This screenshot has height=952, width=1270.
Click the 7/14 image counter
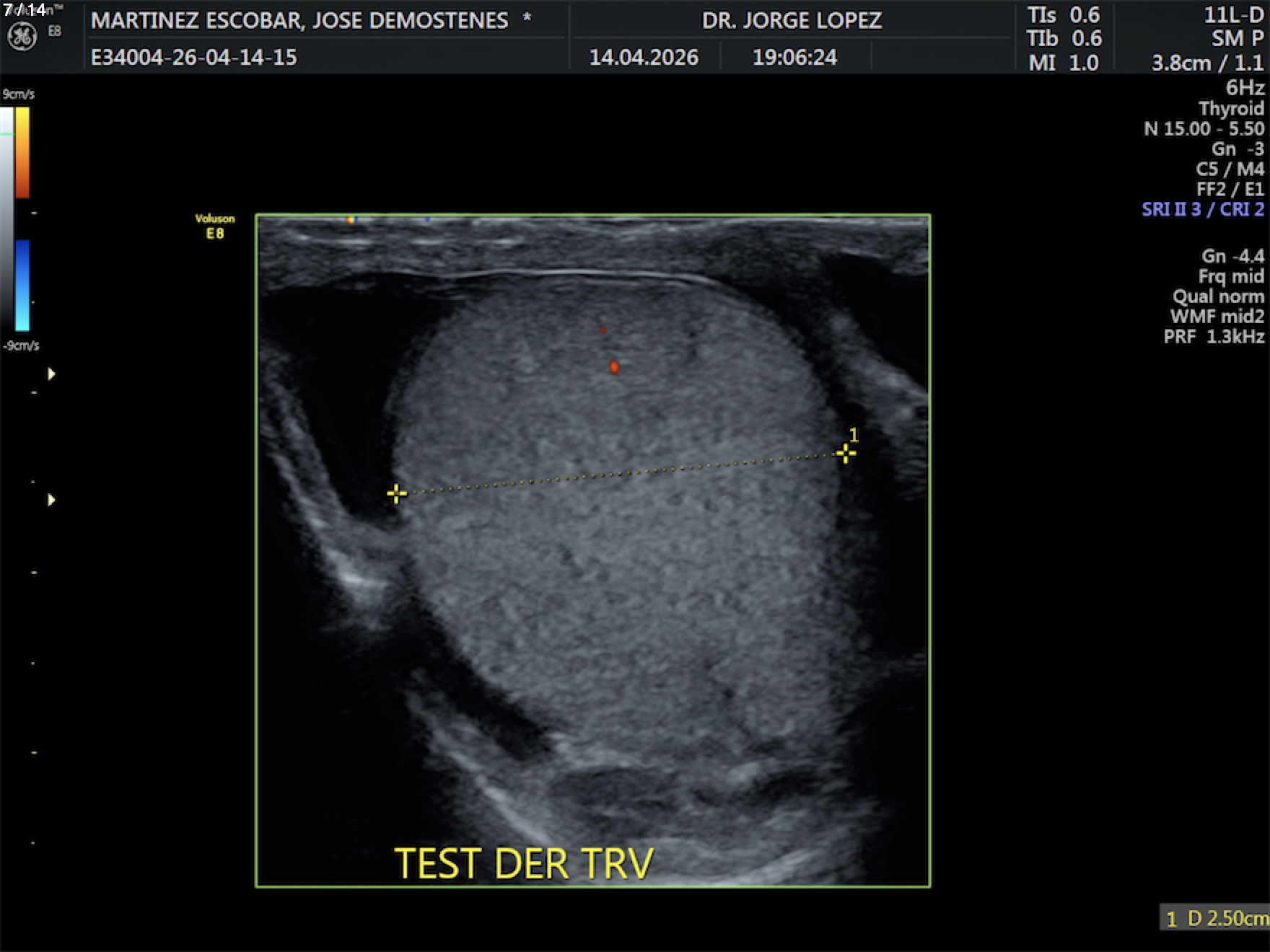(25, 9)
